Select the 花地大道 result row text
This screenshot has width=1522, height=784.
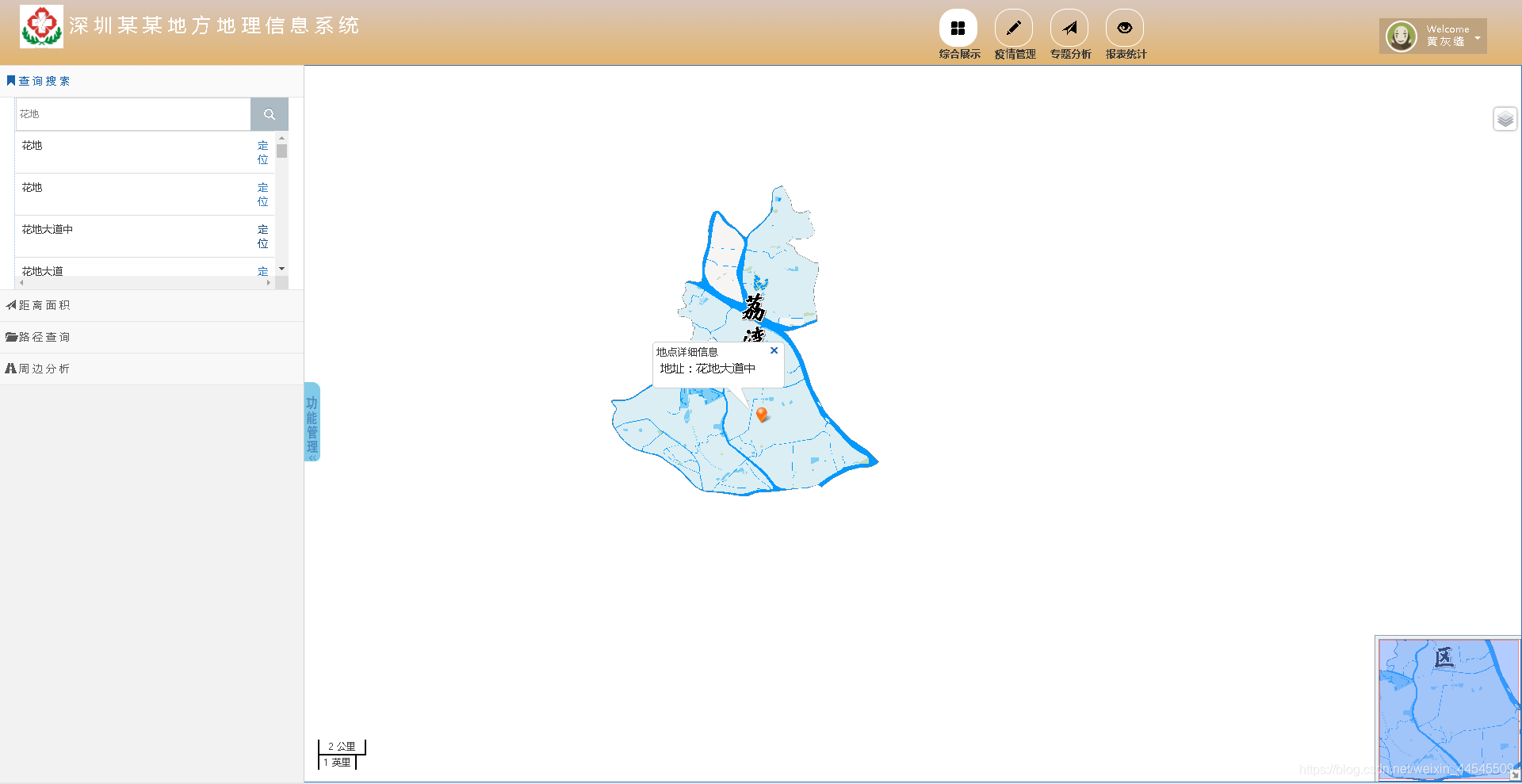tap(43, 271)
